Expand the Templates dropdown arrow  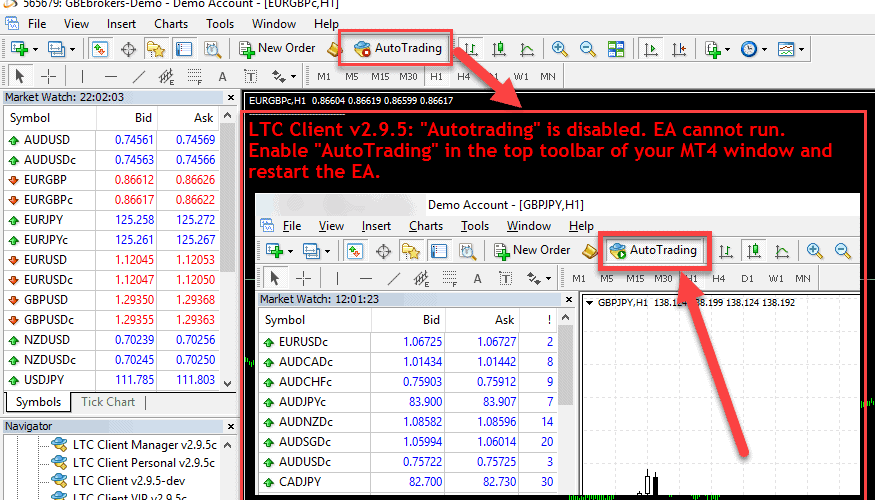(801, 49)
